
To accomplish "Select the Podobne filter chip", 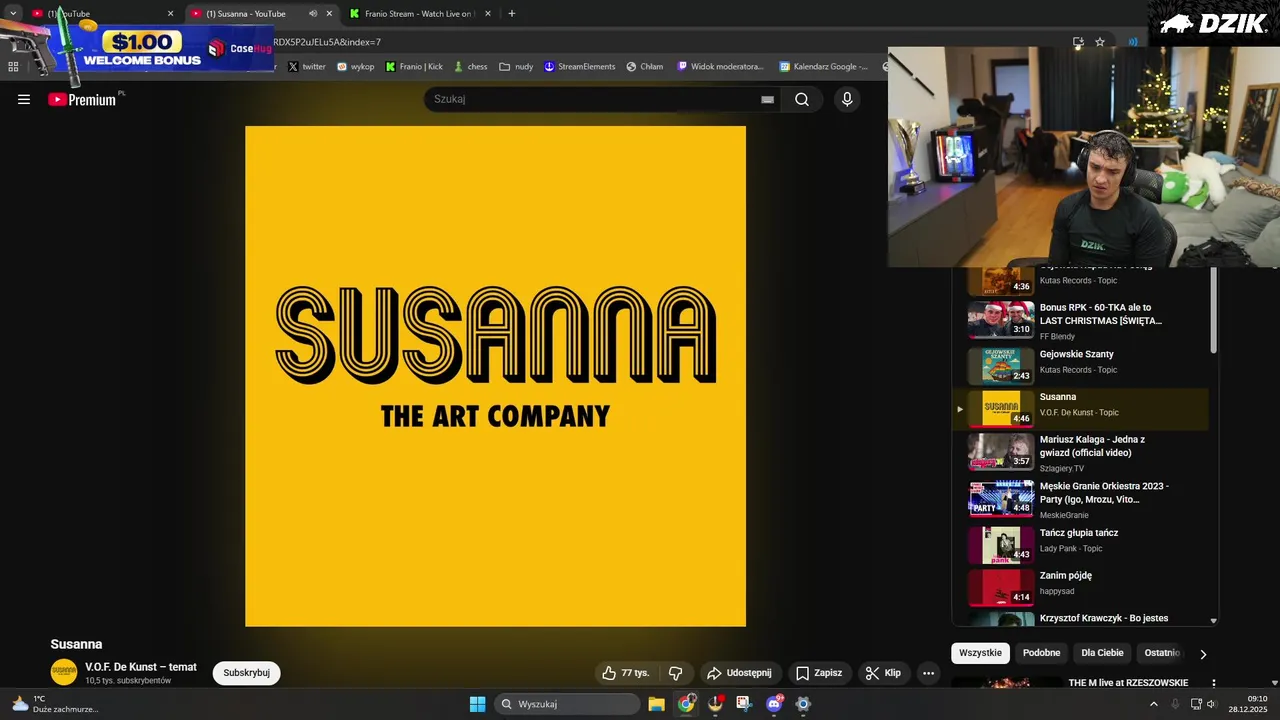I will point(1041,653).
